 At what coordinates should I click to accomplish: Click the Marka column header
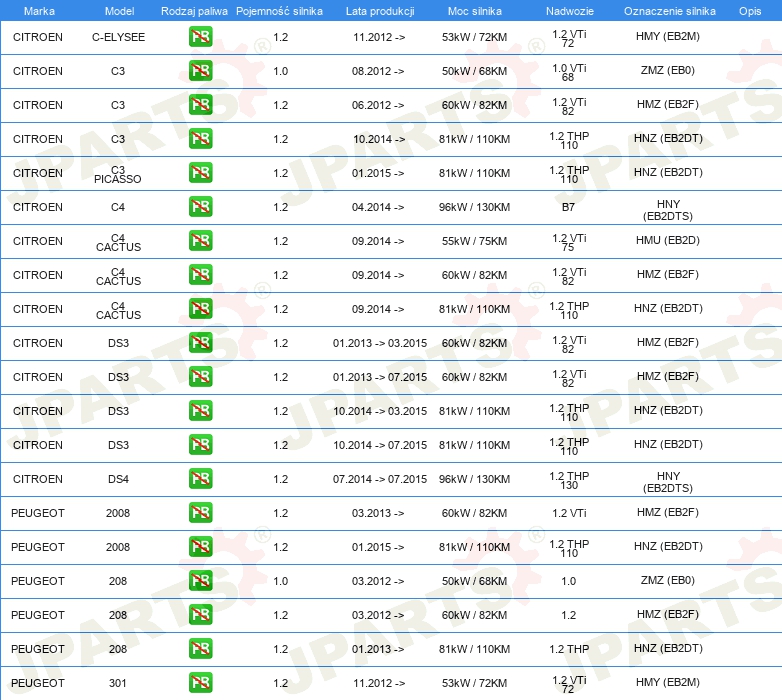click(39, 11)
